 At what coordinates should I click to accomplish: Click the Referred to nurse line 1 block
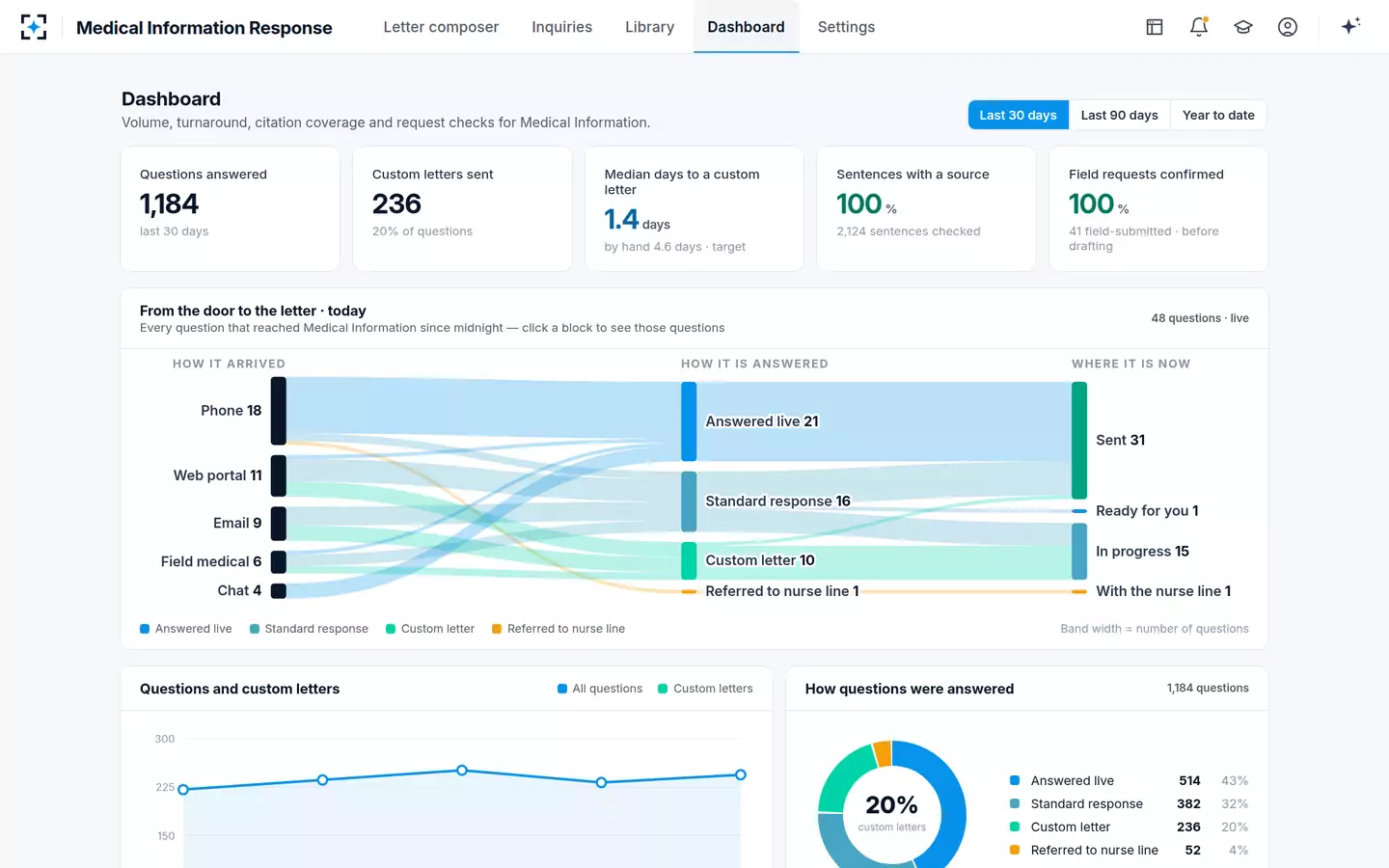[689, 591]
